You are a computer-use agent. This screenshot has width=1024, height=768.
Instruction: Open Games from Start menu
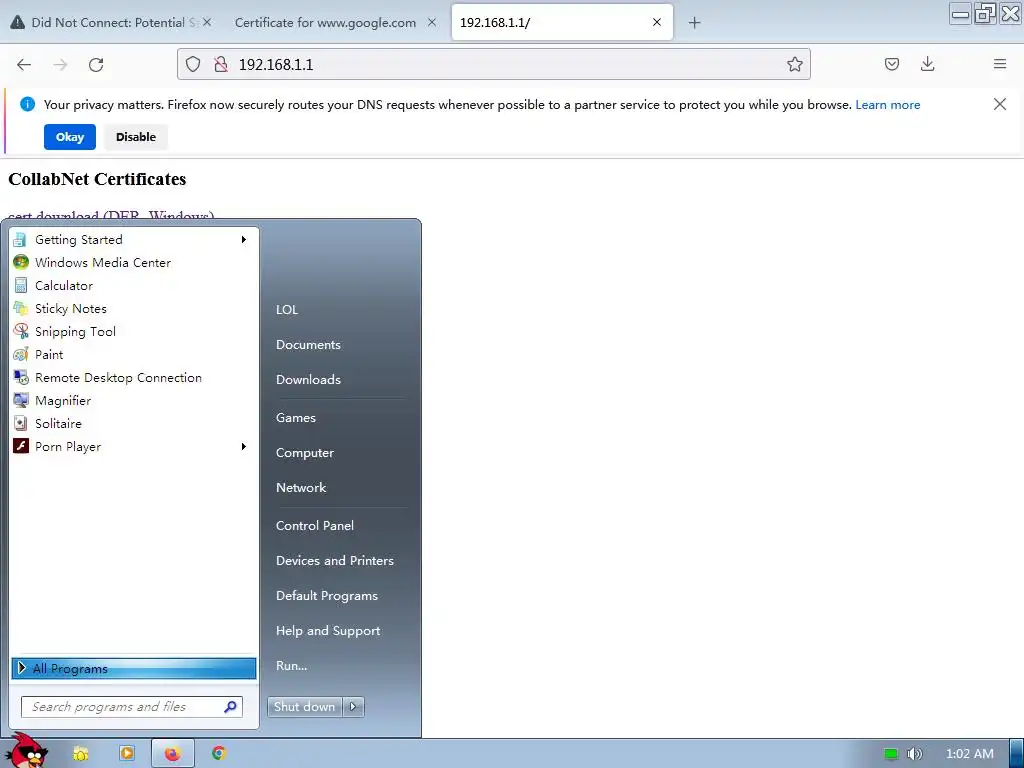(296, 418)
